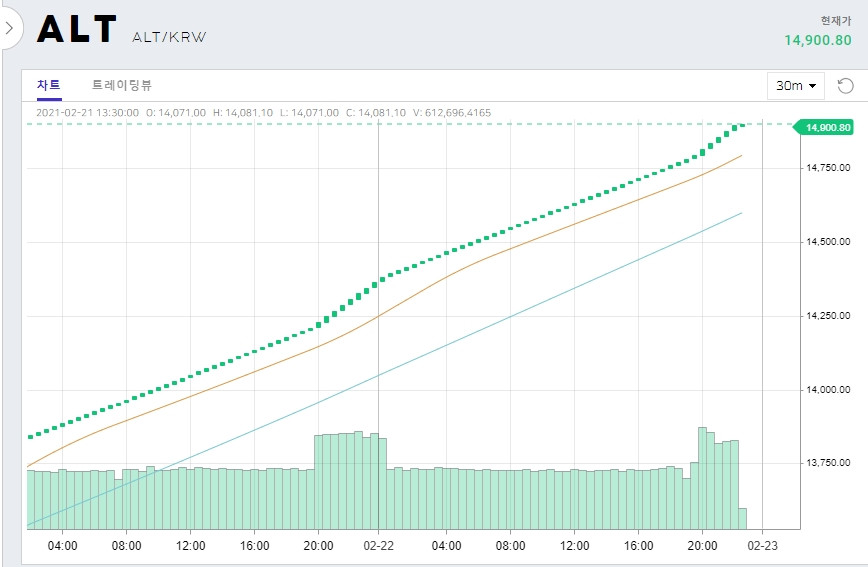Click the last short volume bar
This screenshot has height=567, width=868.
(x=742, y=519)
